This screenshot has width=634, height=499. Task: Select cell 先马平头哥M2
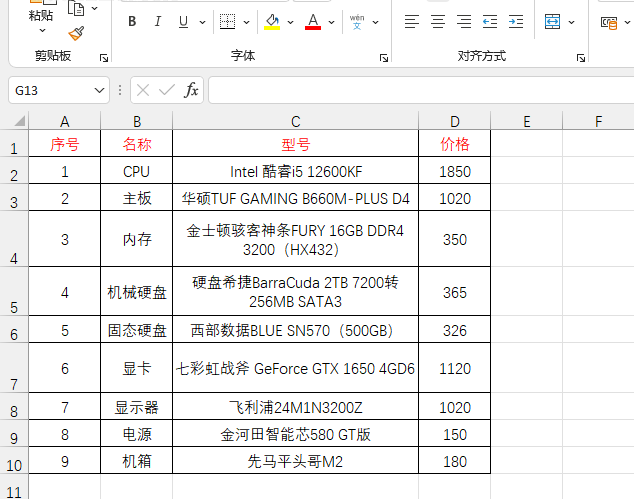[296, 461]
